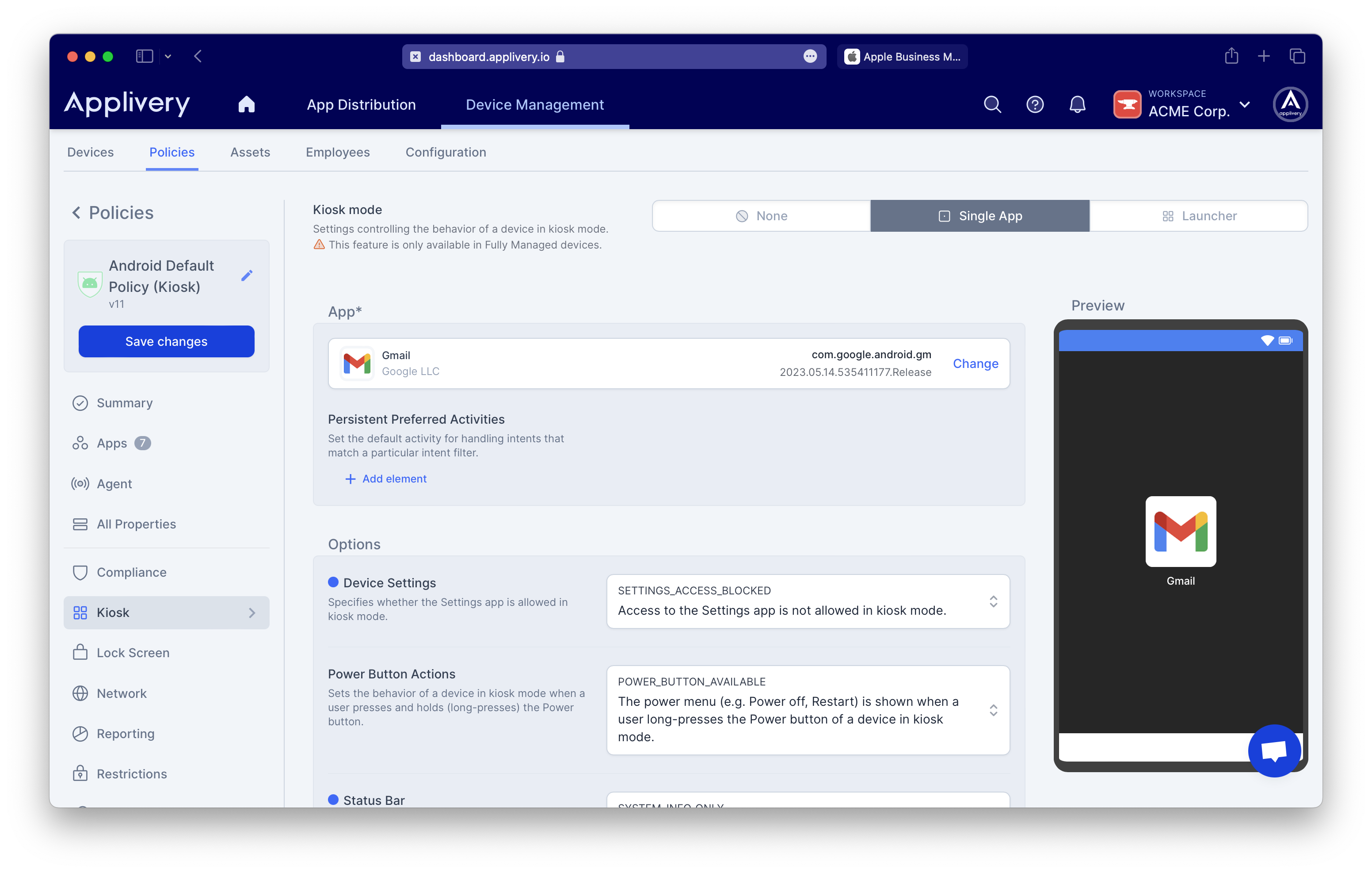Edit the policy name with pencil icon
This screenshot has width=1372, height=873.
(246, 276)
